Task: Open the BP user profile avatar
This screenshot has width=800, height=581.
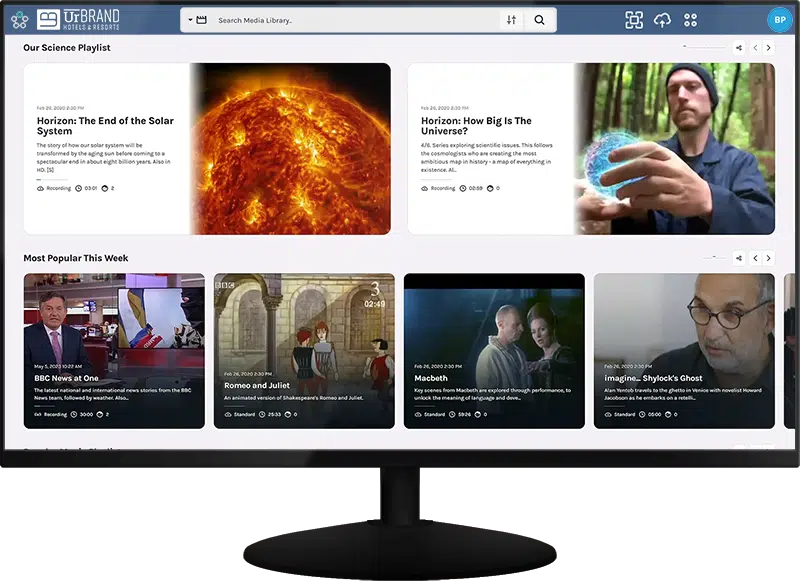Action: point(780,20)
